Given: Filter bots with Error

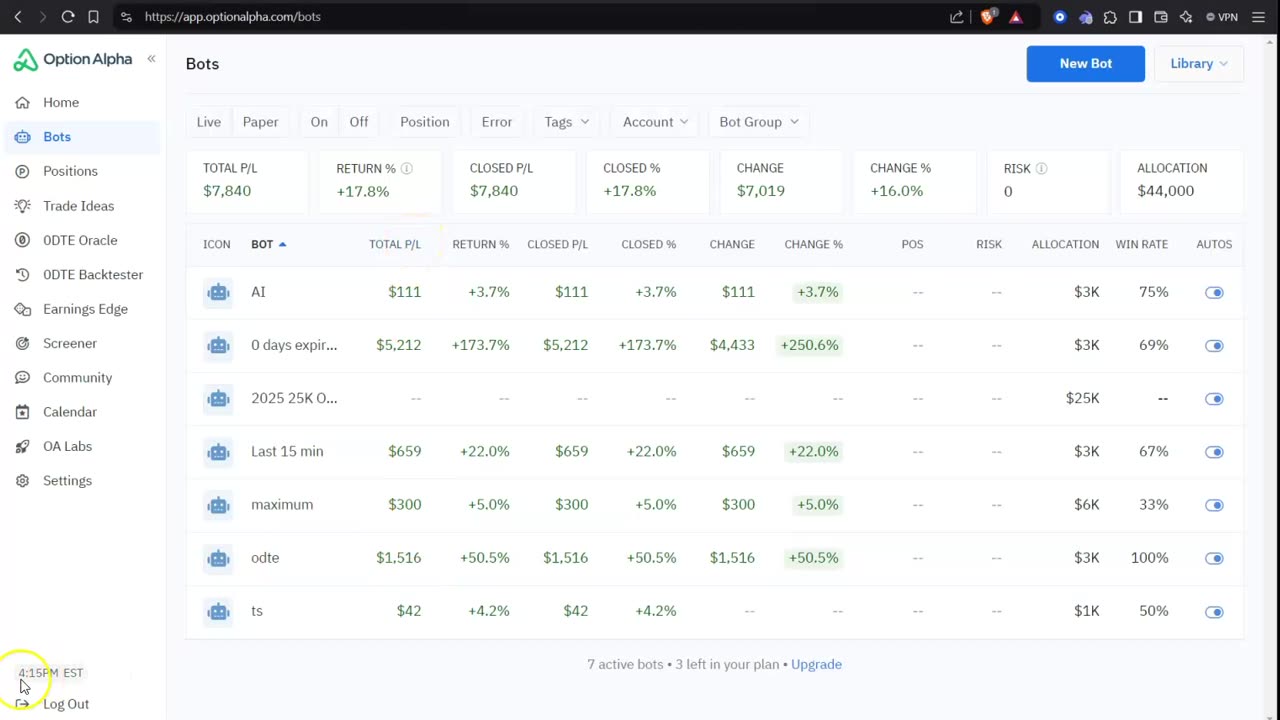Looking at the screenshot, I should pyautogui.click(x=497, y=122).
